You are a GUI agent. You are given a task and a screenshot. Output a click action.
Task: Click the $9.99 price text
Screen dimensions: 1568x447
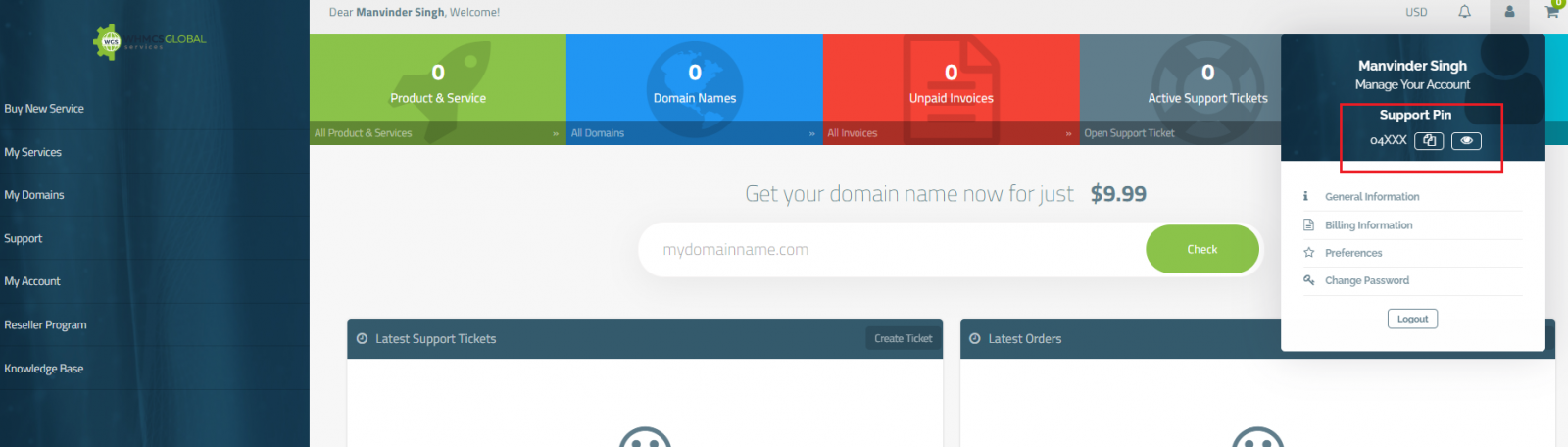pos(1118,194)
